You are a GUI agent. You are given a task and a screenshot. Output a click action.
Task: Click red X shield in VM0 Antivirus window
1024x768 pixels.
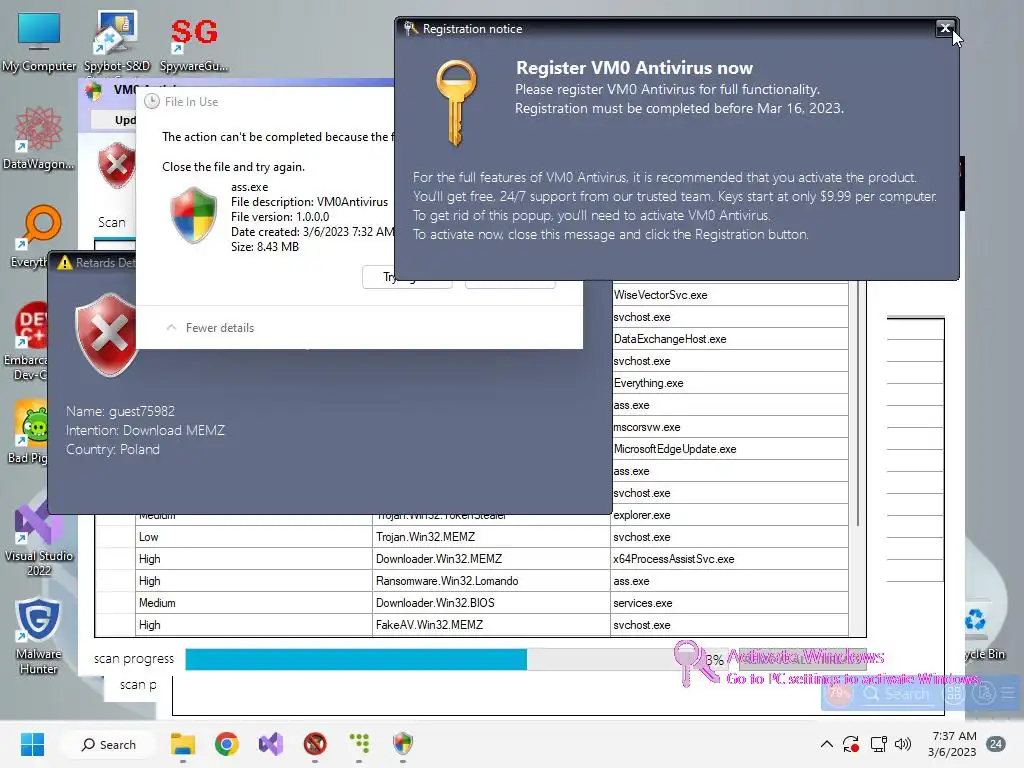[116, 166]
